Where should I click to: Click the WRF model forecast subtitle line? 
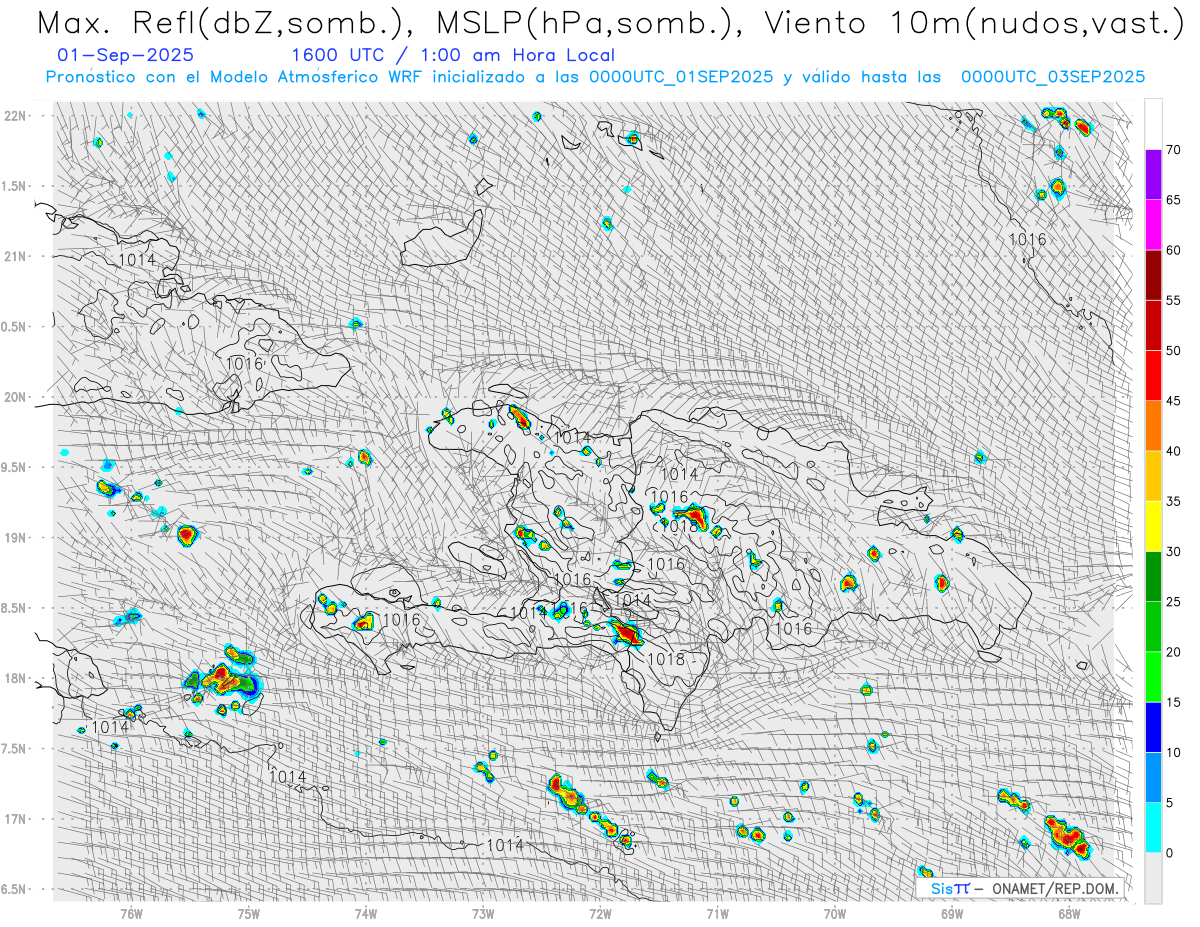pyautogui.click(x=595, y=77)
